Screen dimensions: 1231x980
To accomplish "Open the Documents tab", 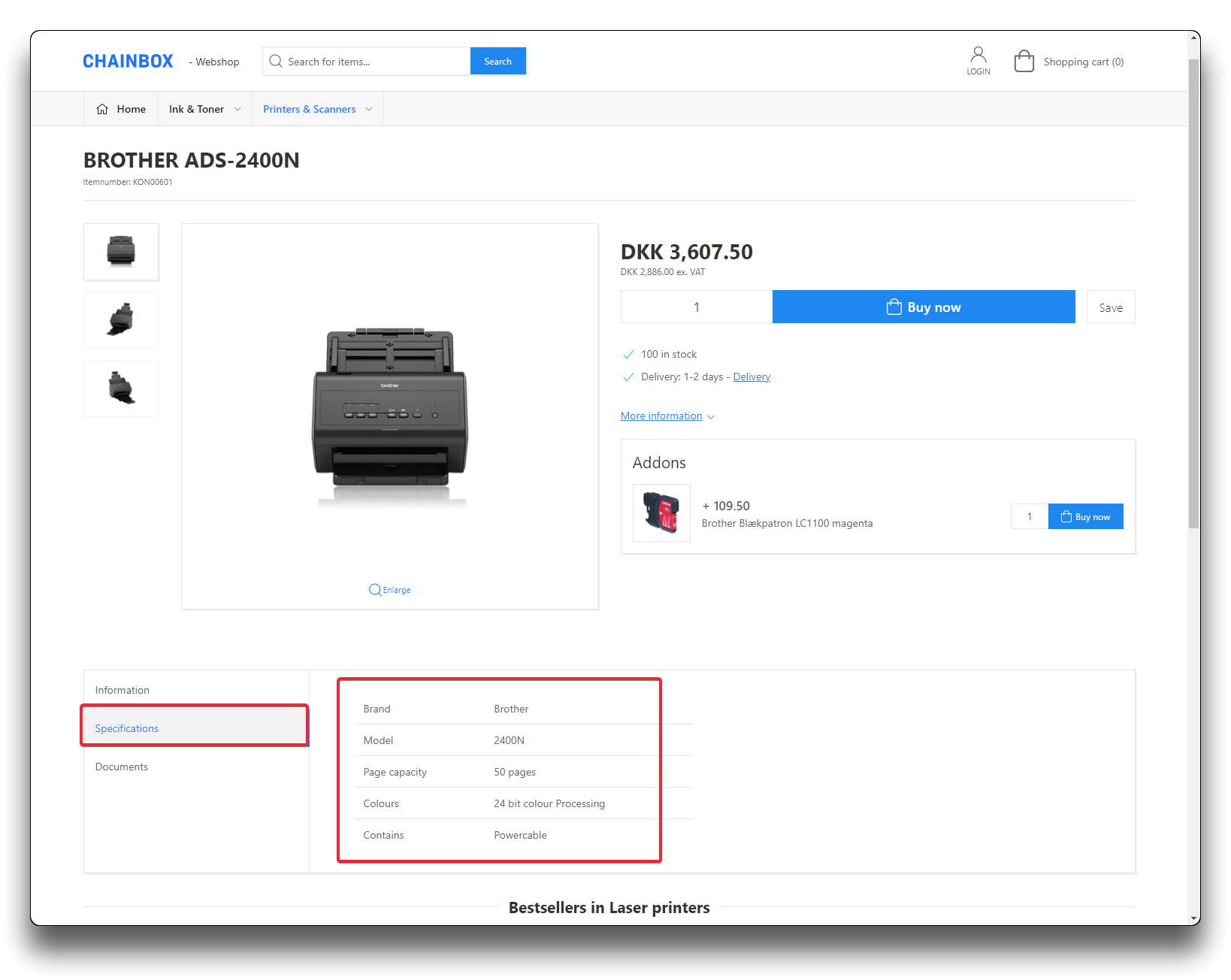I will (x=122, y=767).
